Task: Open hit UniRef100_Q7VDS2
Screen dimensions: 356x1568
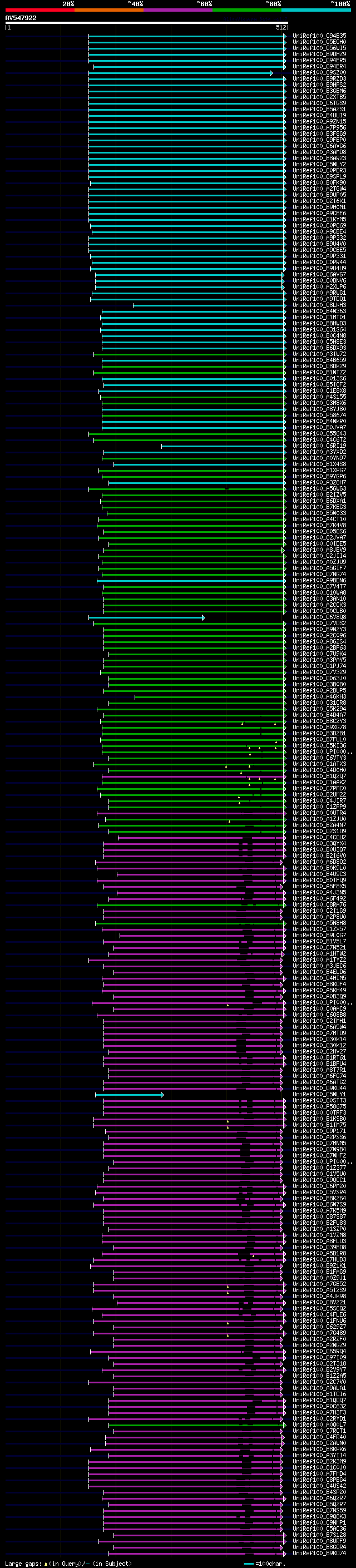Action: (319, 624)
